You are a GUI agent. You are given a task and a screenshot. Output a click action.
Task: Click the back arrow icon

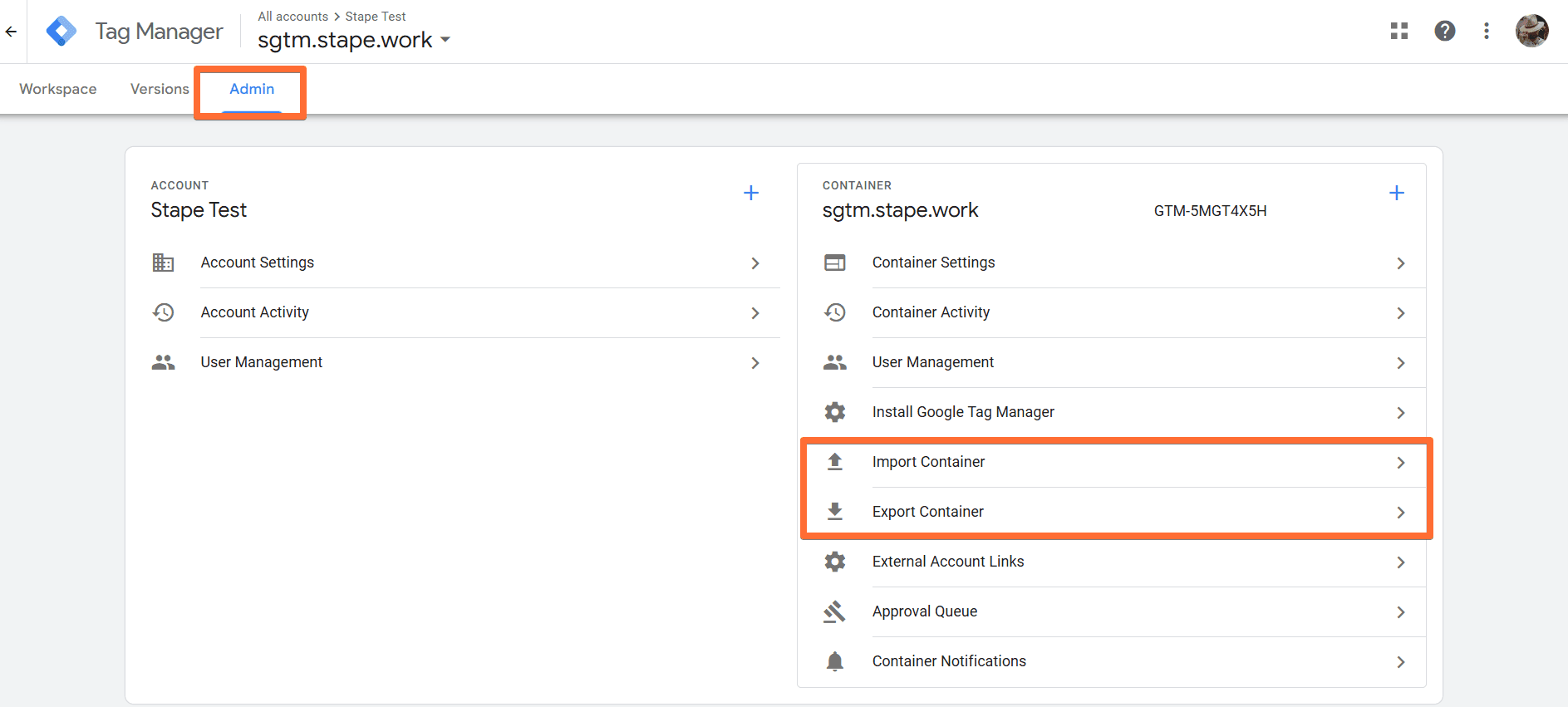click(11, 32)
